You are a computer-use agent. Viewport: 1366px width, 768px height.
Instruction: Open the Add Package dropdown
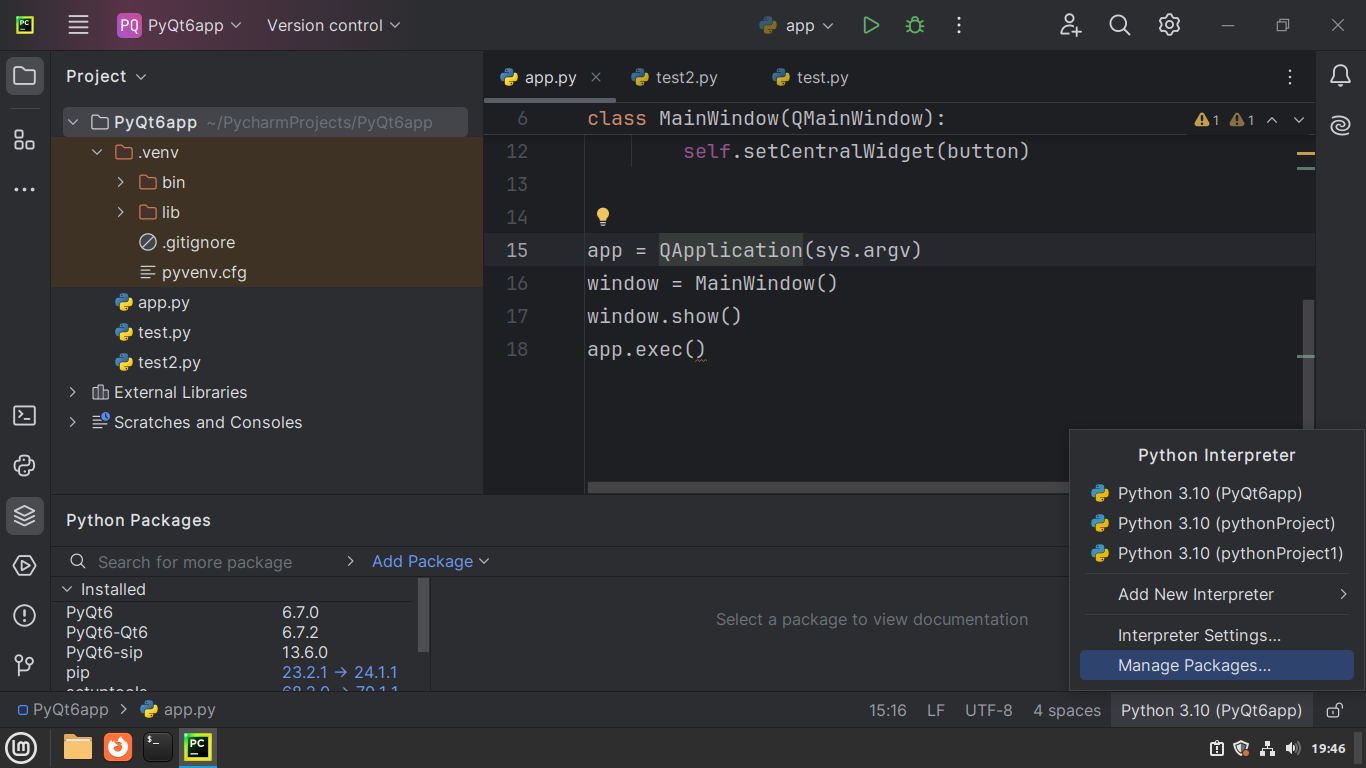(x=431, y=562)
